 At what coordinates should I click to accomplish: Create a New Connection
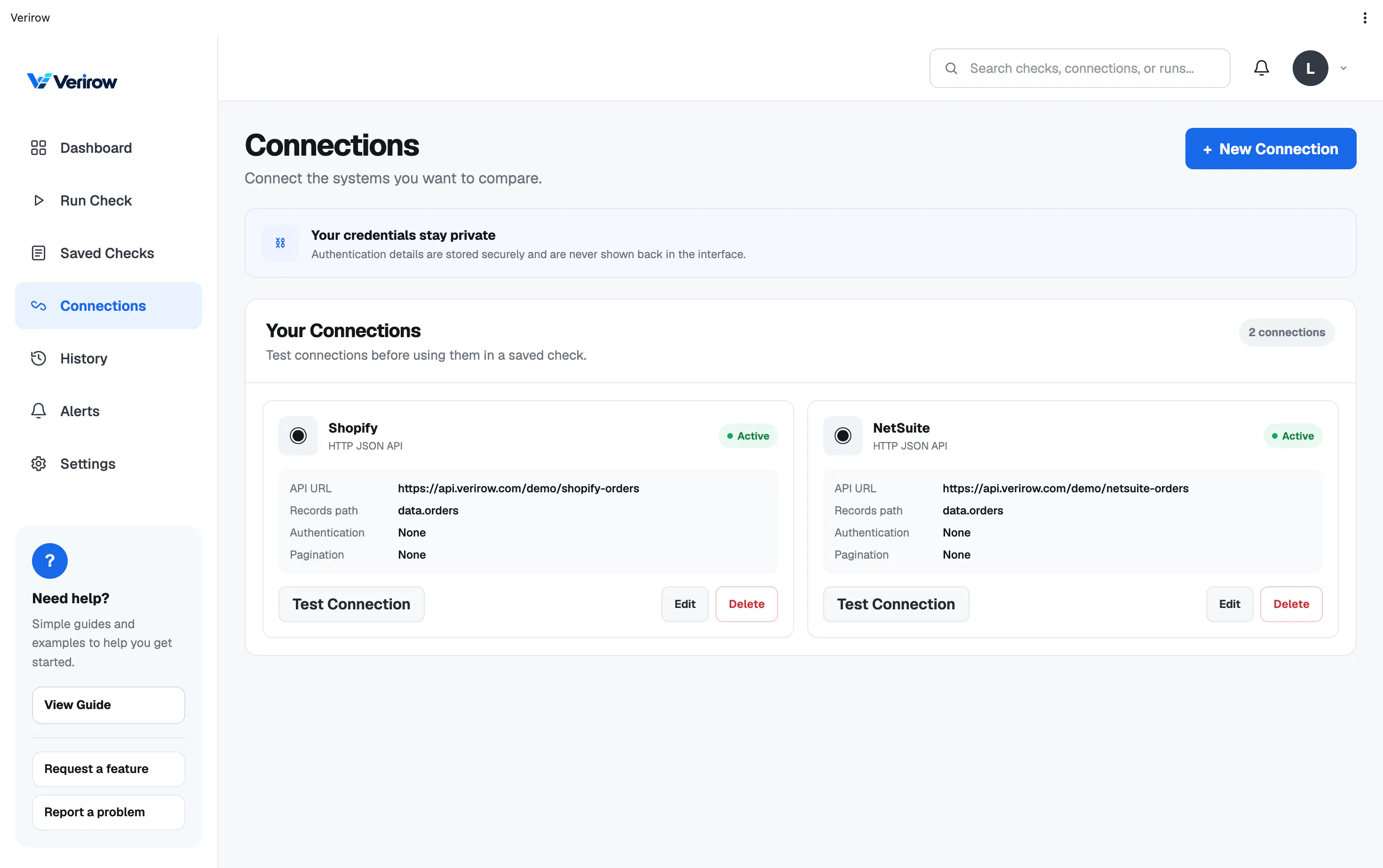[1271, 149]
